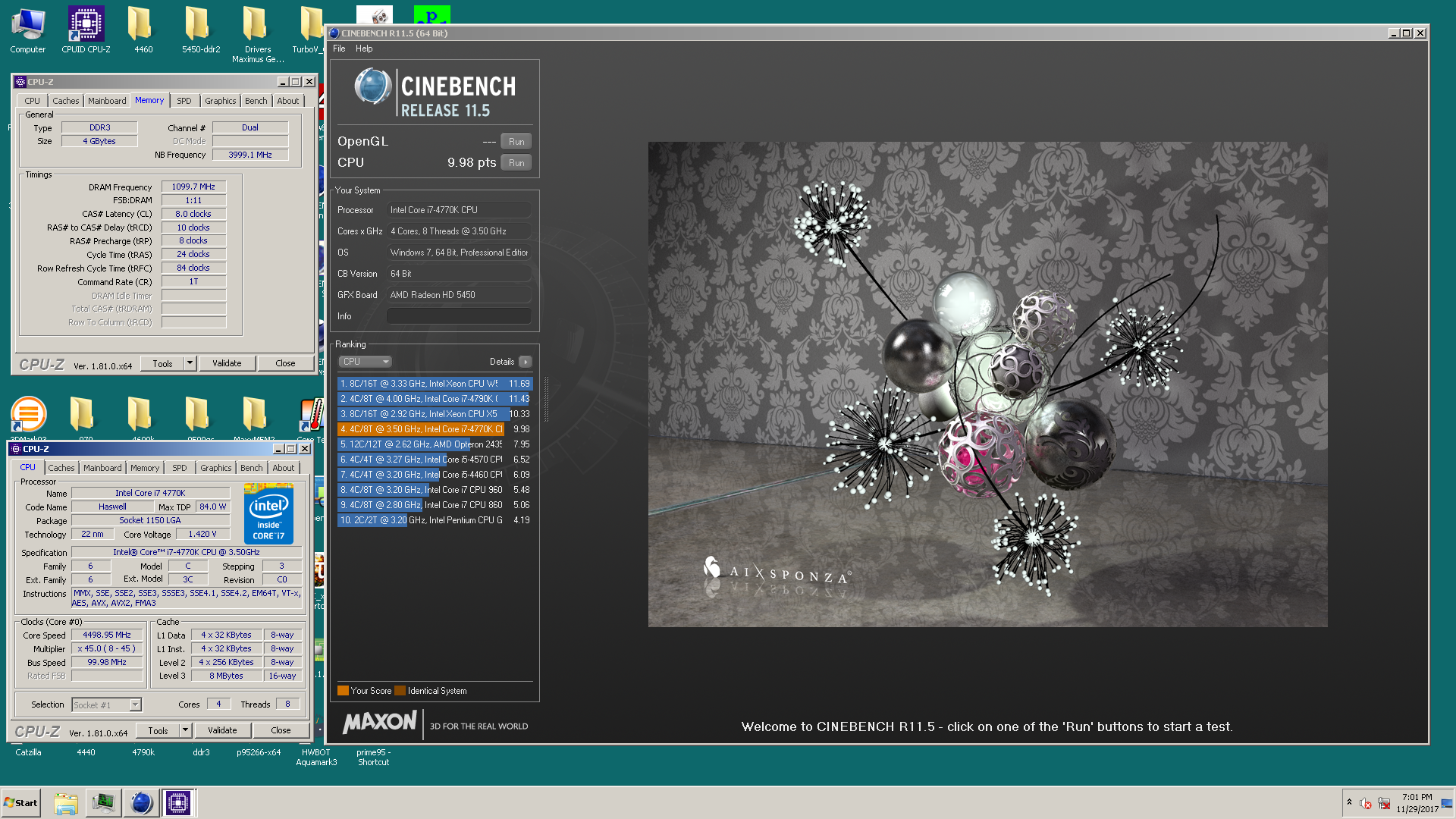The height and width of the screenshot is (819, 1456).
Task: Click the Core Speed value 4498.95 MHz
Action: [x=107, y=635]
